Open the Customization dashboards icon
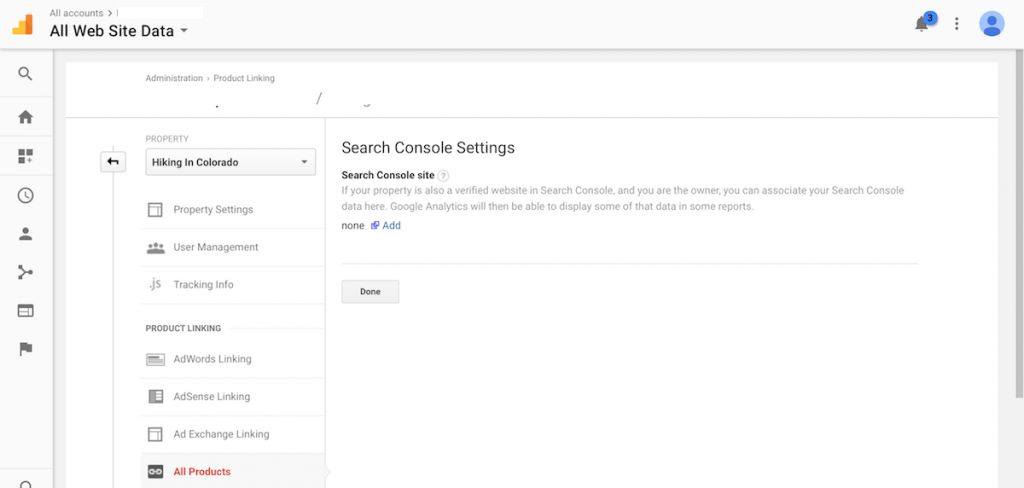The image size is (1024, 488). (x=25, y=156)
